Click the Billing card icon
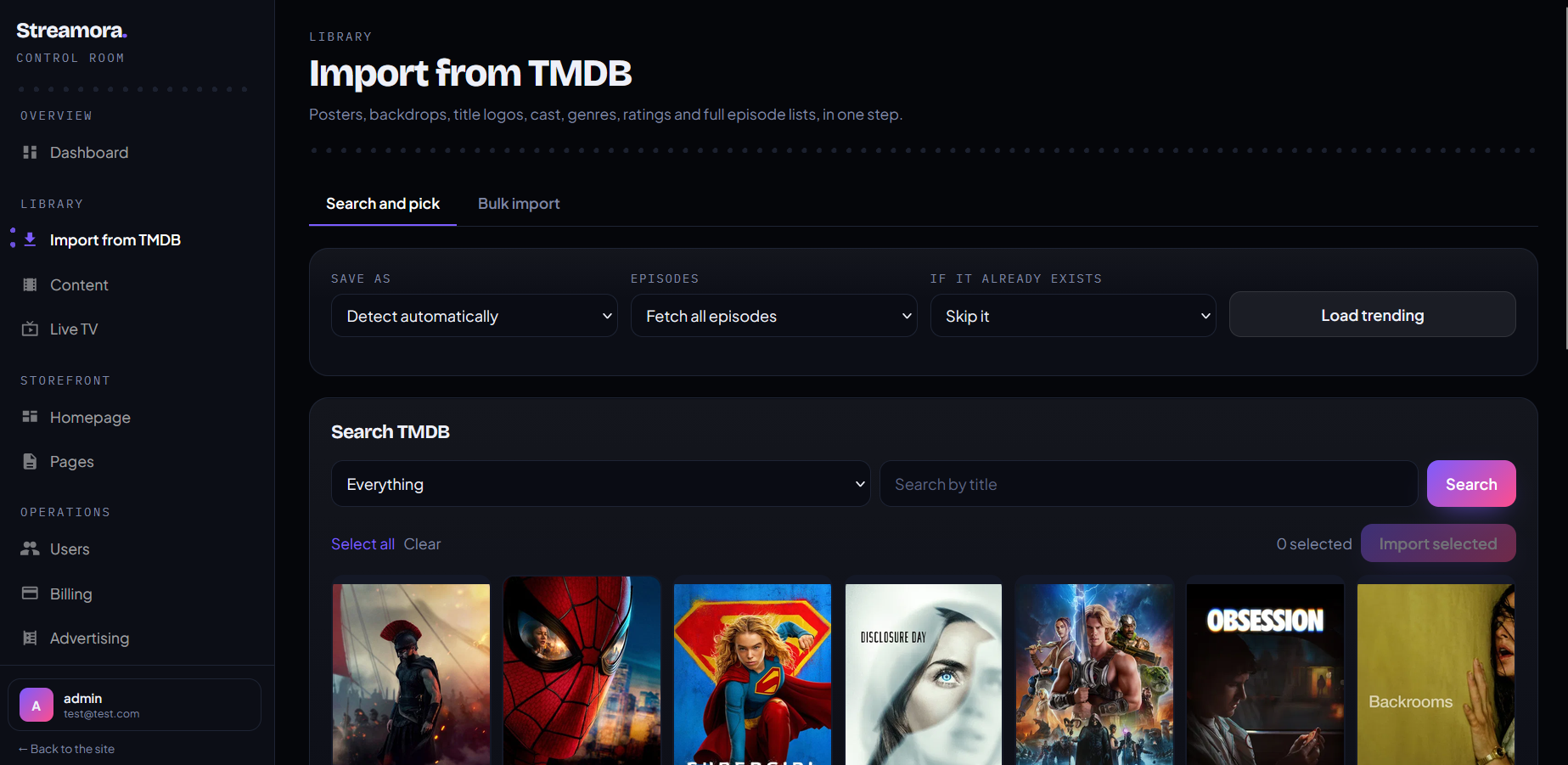The height and width of the screenshot is (765, 1568). point(30,593)
